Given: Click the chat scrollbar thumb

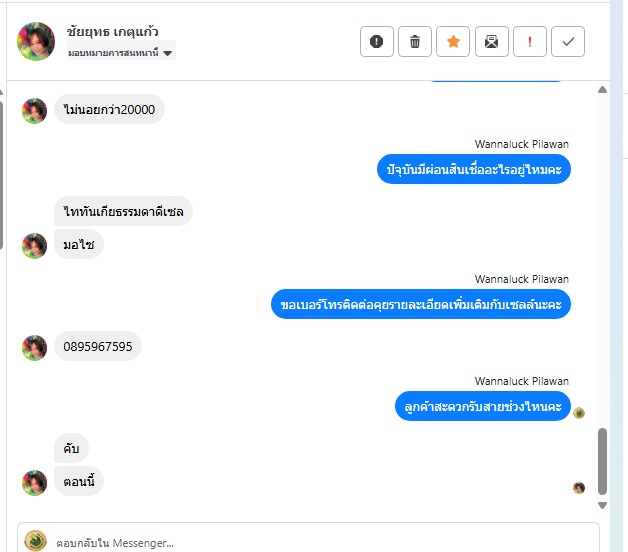Looking at the screenshot, I should (602, 461).
